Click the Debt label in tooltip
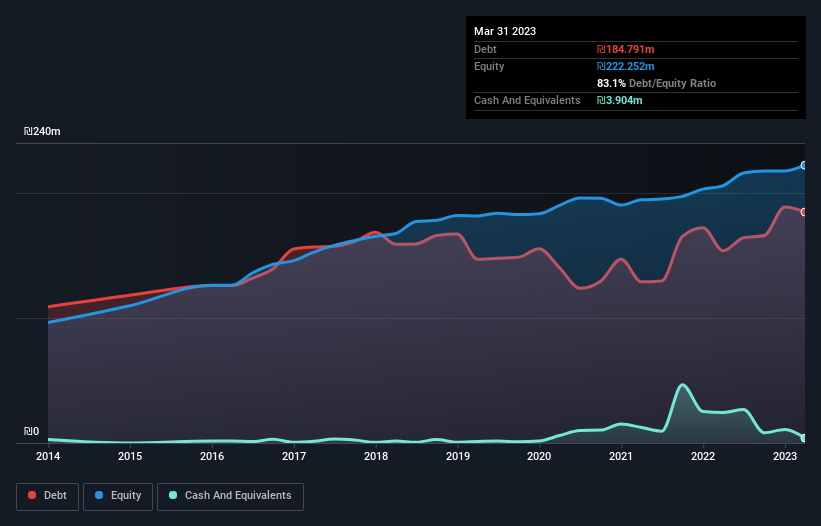Viewport: 821px width, 526px height. coord(485,49)
